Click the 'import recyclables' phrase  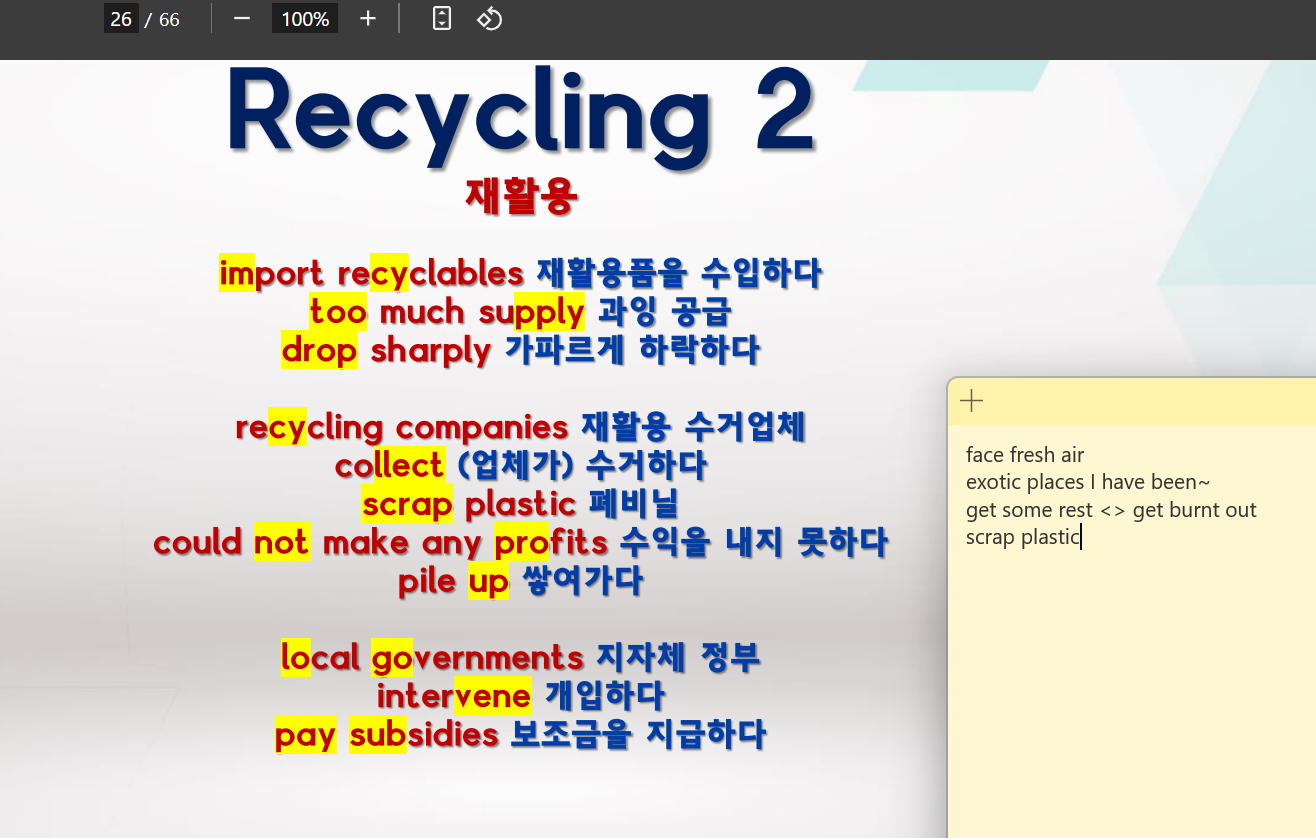372,273
